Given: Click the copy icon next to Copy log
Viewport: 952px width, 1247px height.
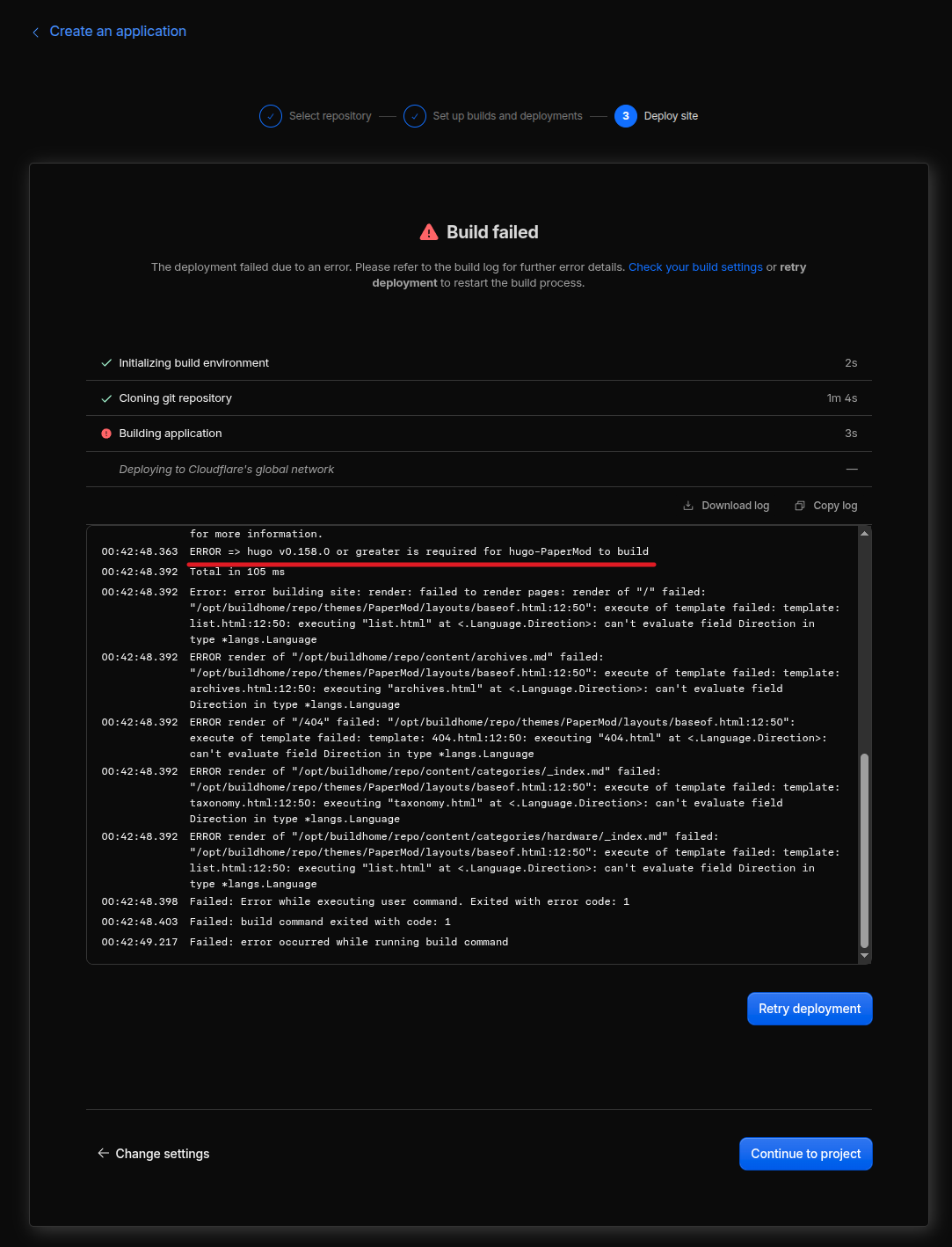Looking at the screenshot, I should [x=800, y=506].
